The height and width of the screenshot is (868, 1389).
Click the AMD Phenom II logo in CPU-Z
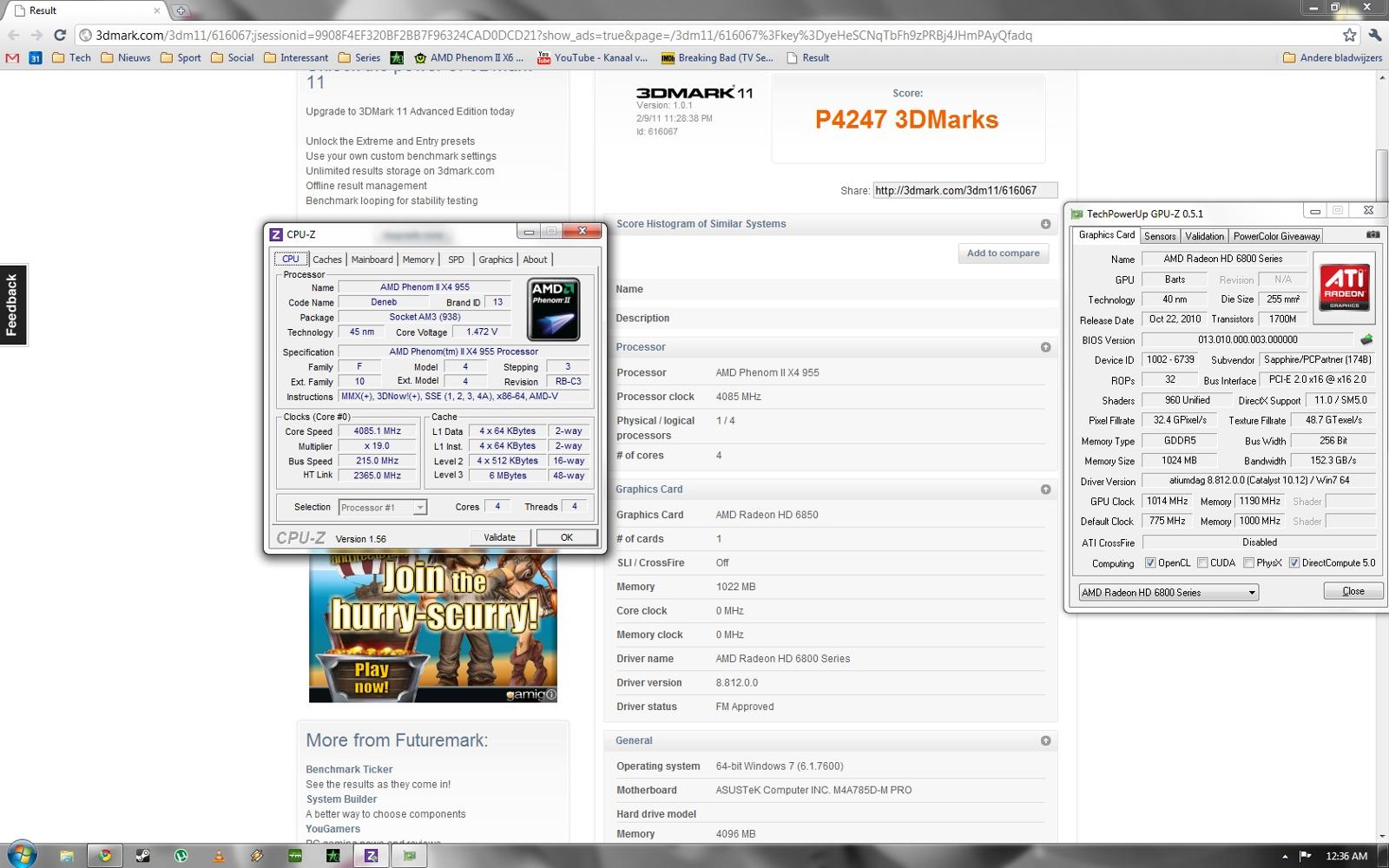coord(554,309)
